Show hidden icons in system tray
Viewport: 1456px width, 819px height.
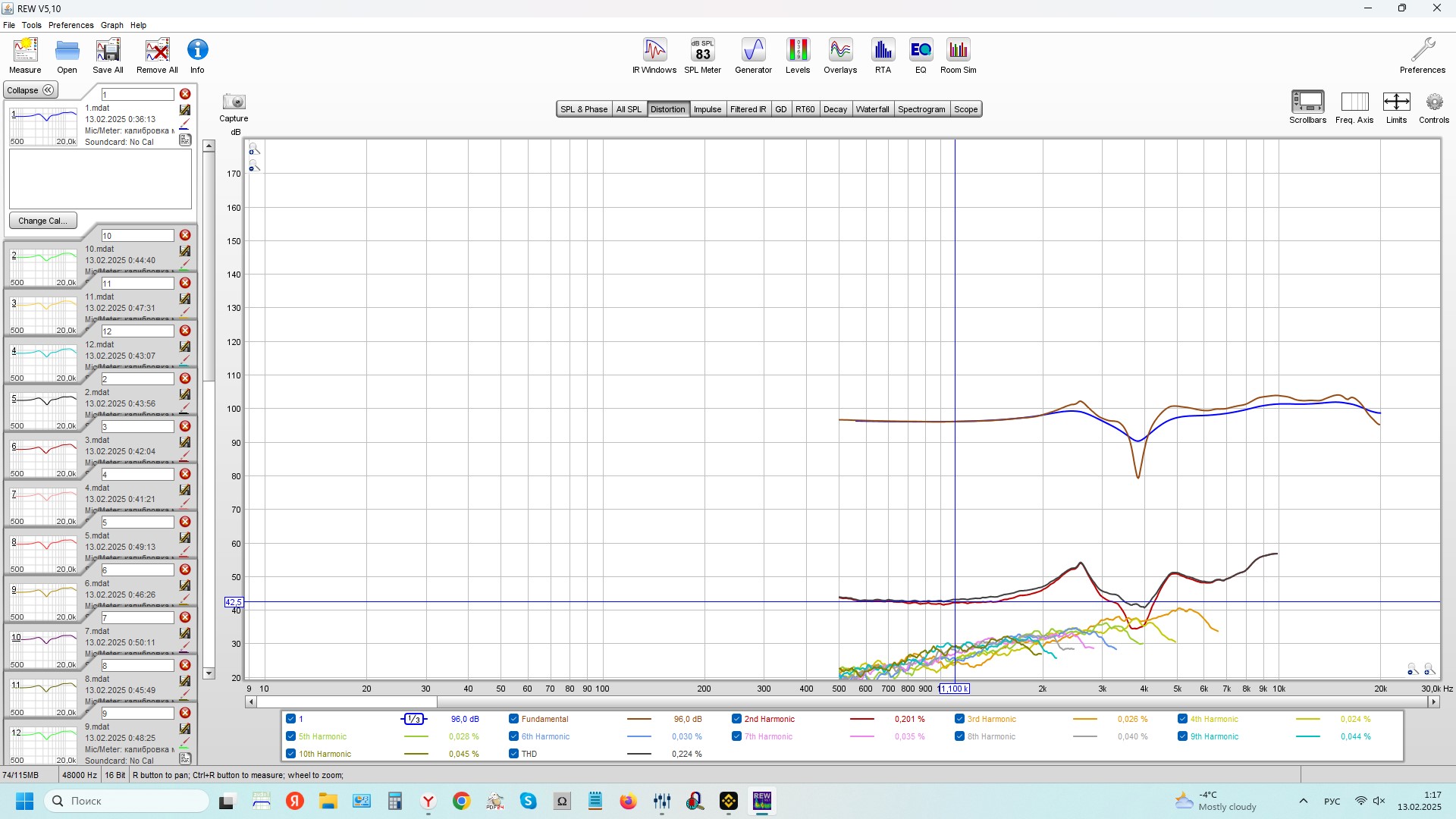point(1303,801)
